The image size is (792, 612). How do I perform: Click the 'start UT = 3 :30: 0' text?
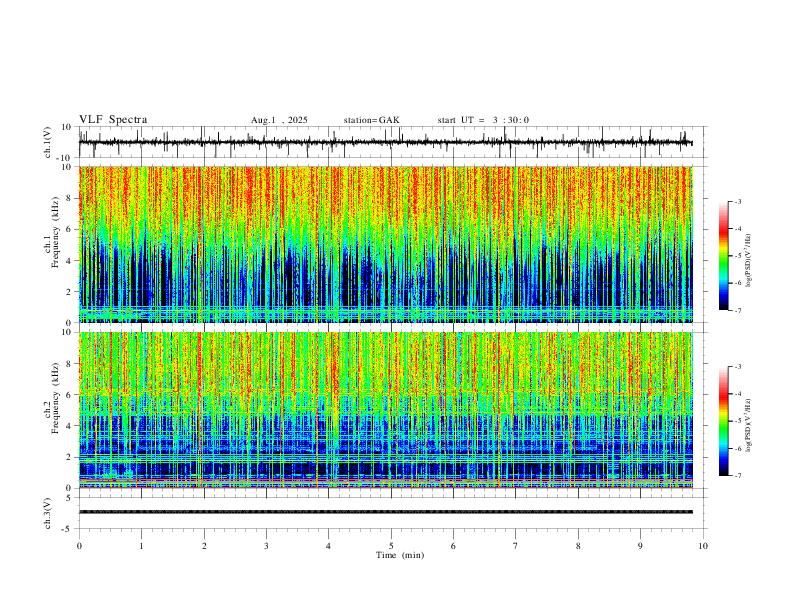(x=483, y=120)
